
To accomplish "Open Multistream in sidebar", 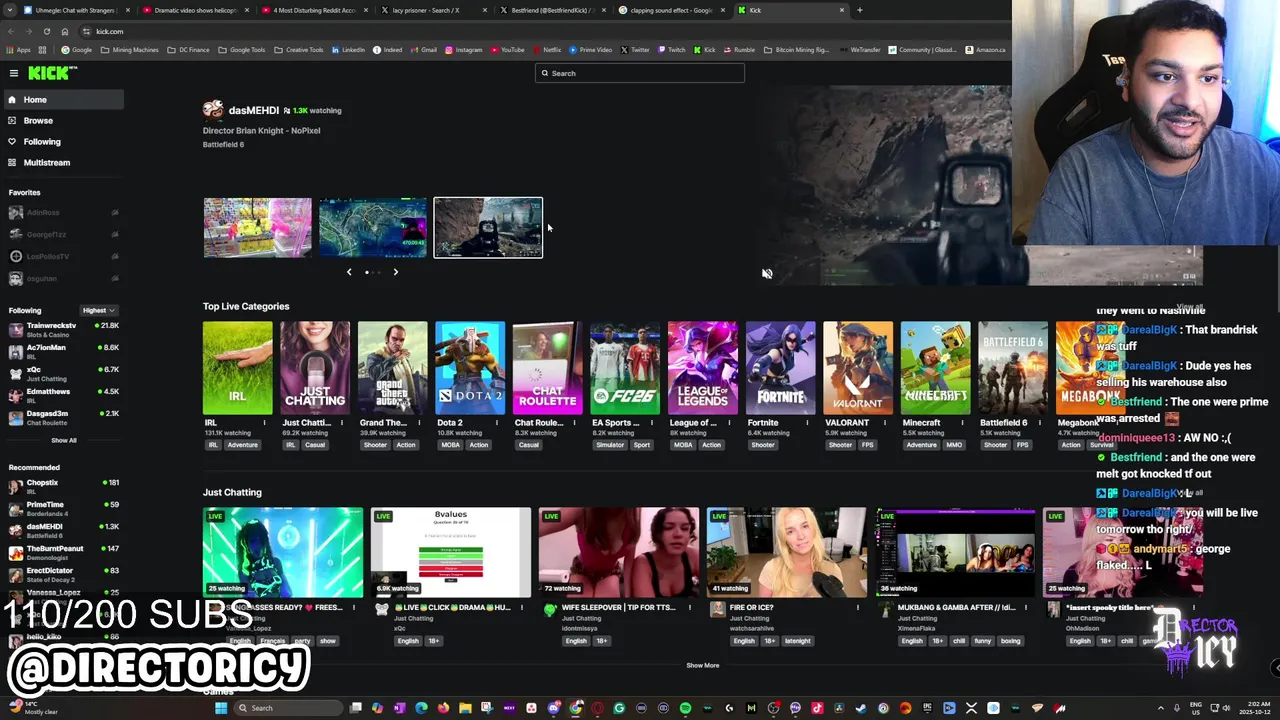I will 62,163.
